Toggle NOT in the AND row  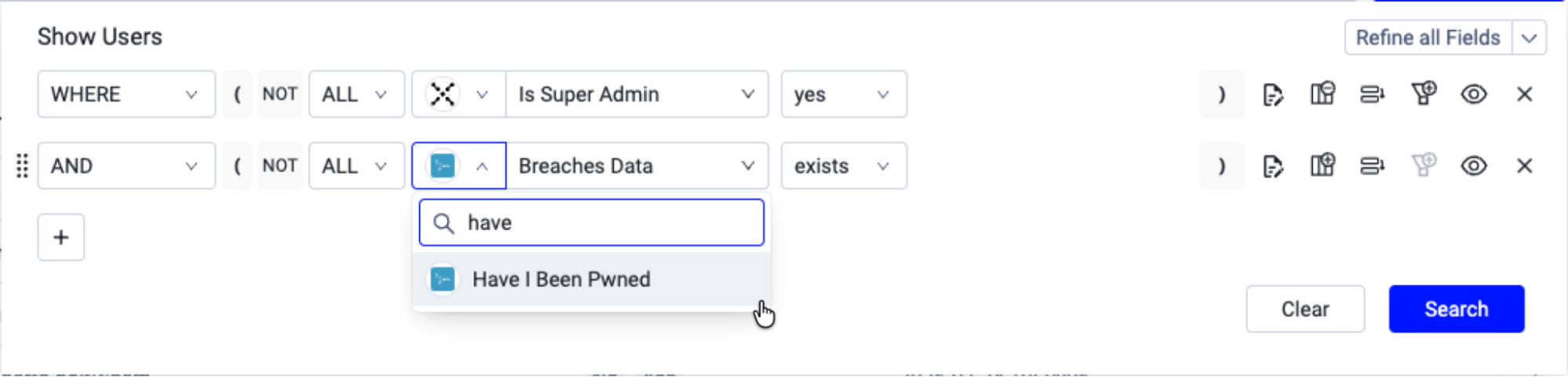(280, 166)
